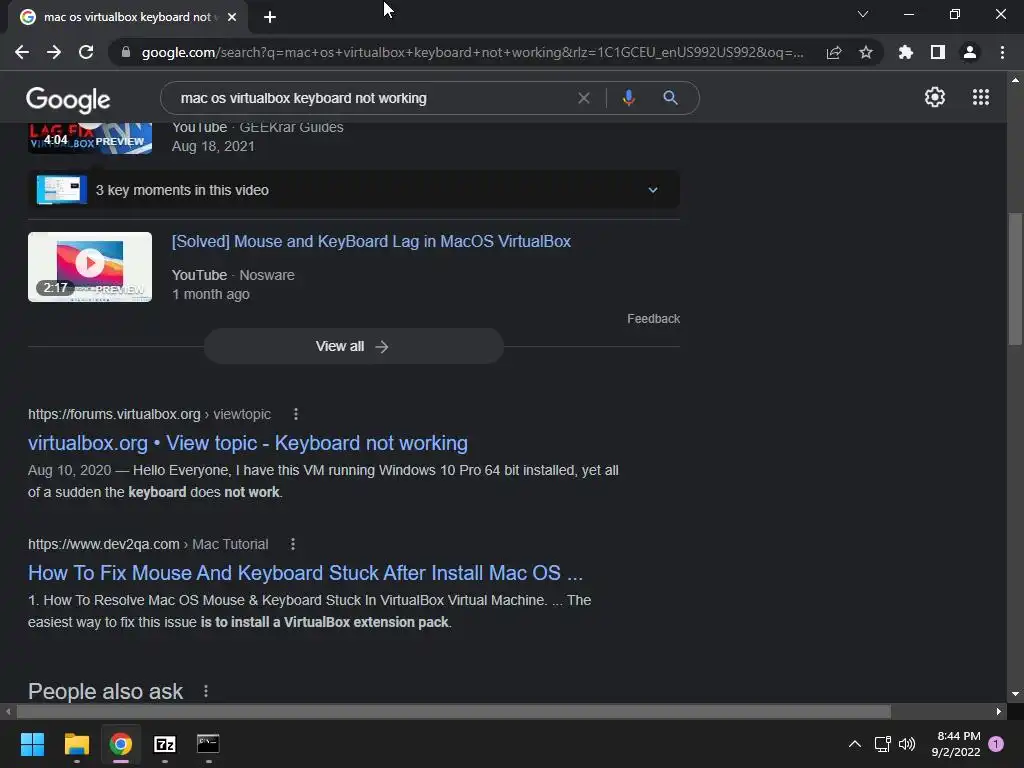Click into the Google search input field
1024x768 pixels.
372,98
